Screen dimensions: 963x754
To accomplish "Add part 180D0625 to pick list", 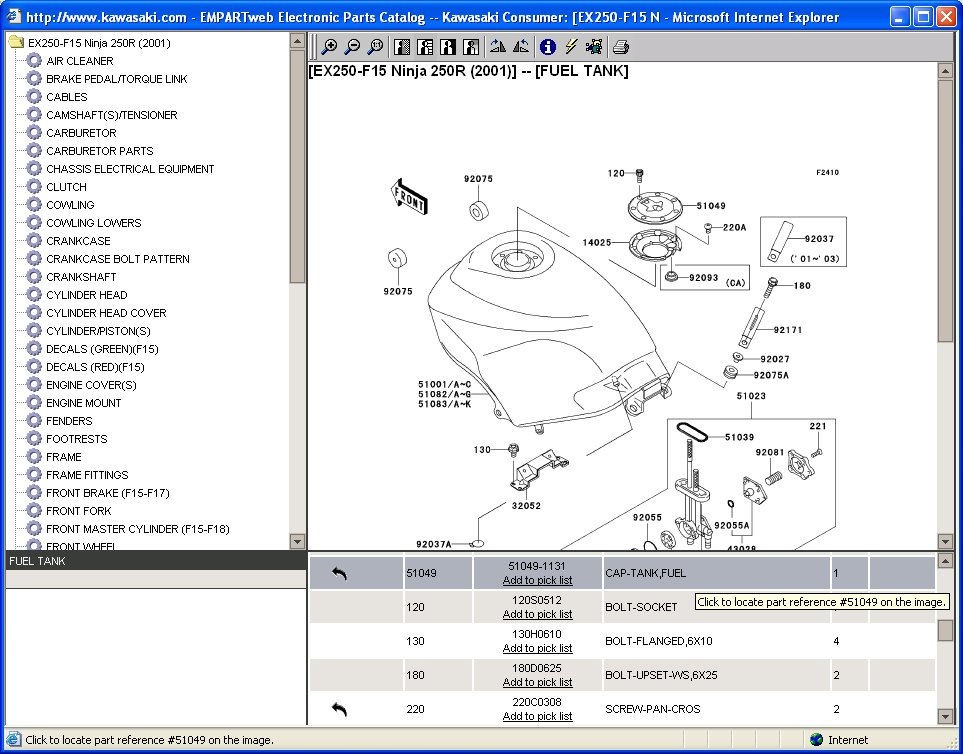I will [x=537, y=682].
